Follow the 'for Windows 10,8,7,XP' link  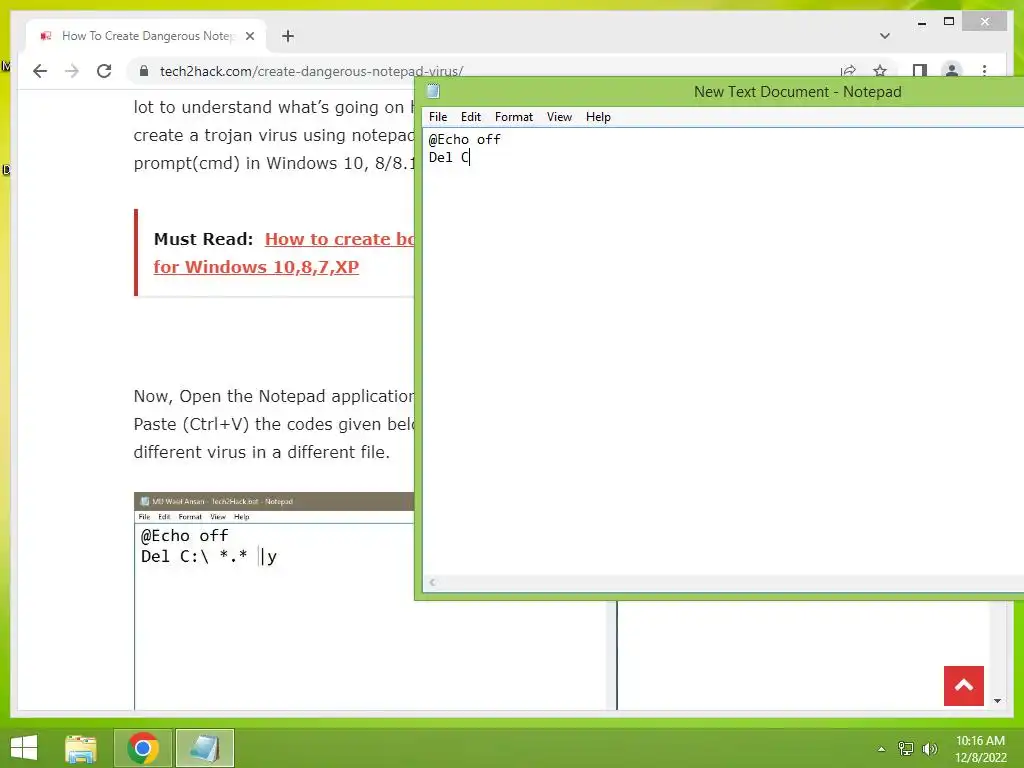[x=256, y=267]
